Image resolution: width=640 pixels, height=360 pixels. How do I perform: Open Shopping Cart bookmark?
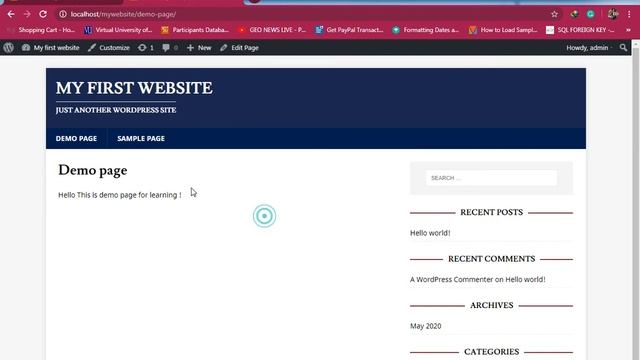point(41,30)
